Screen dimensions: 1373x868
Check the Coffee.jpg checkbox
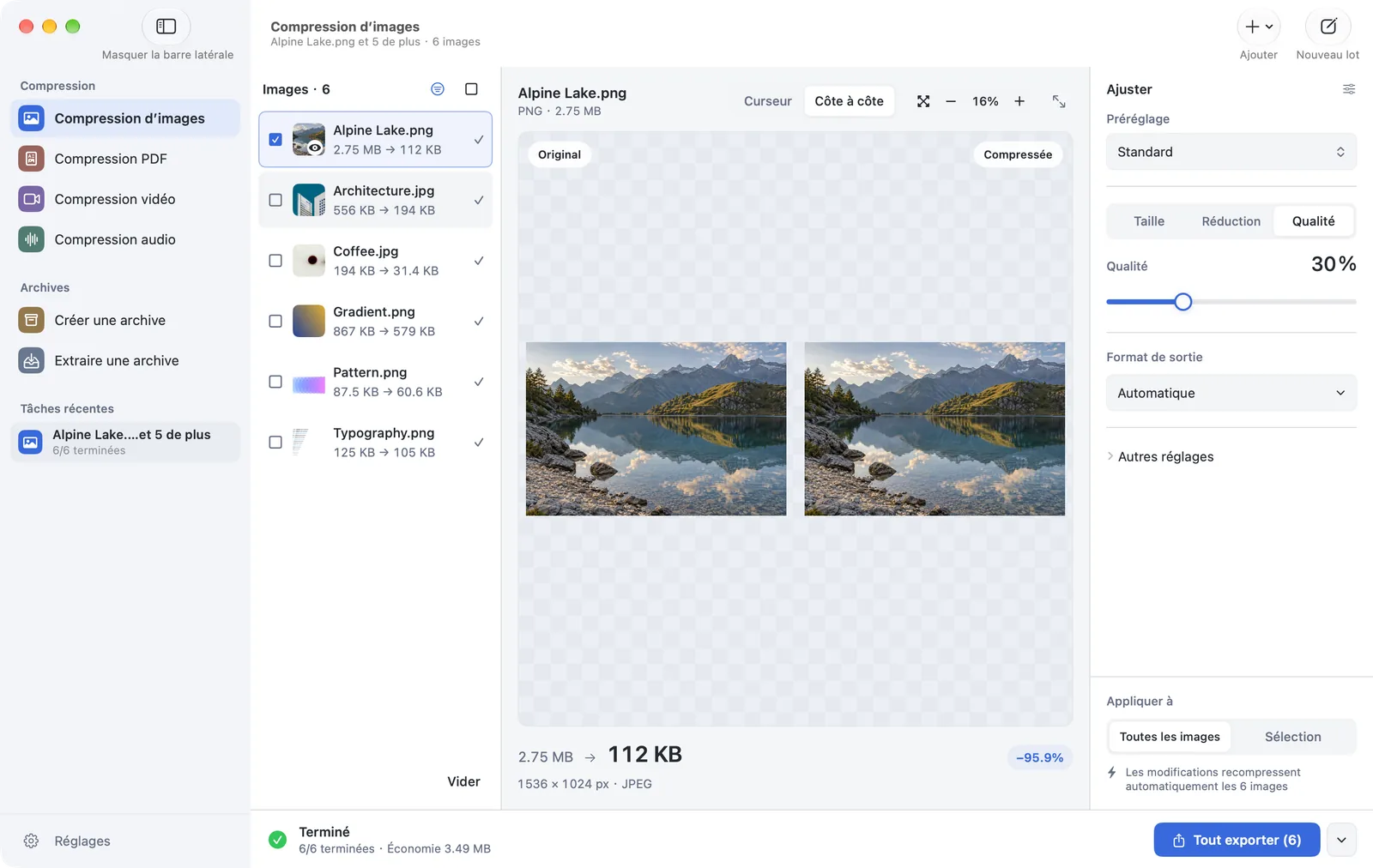pyautogui.click(x=275, y=261)
